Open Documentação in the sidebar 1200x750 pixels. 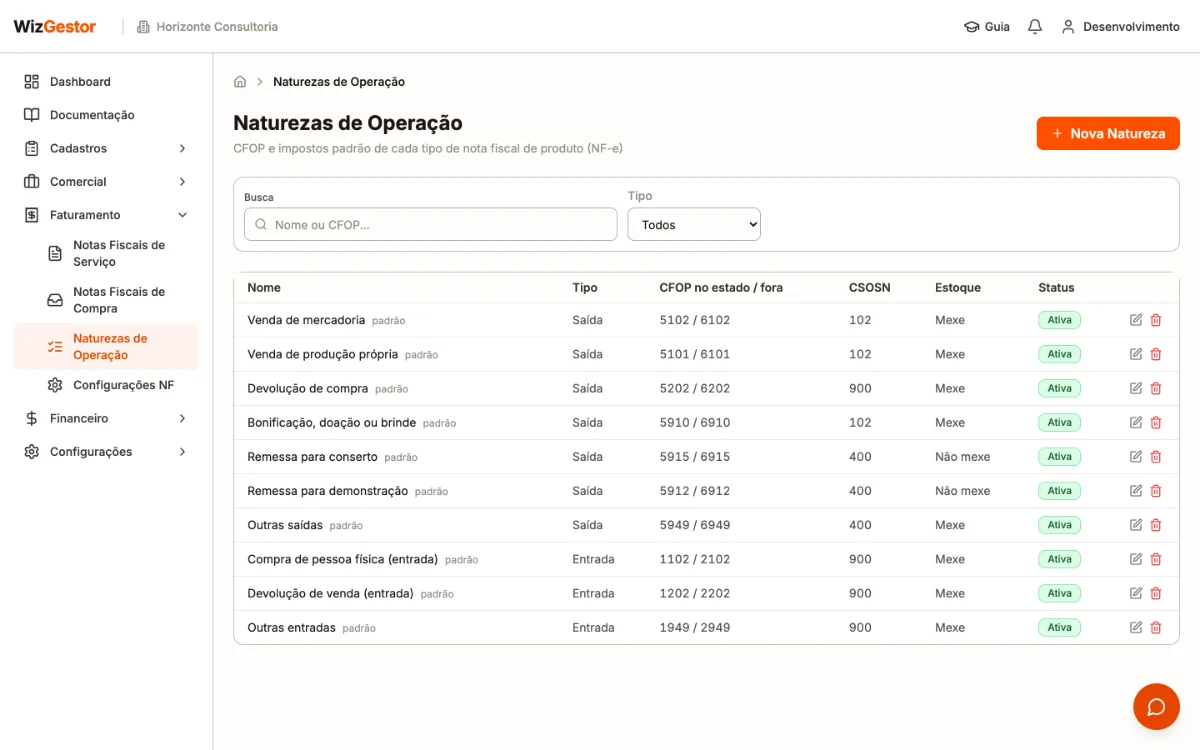point(106,115)
